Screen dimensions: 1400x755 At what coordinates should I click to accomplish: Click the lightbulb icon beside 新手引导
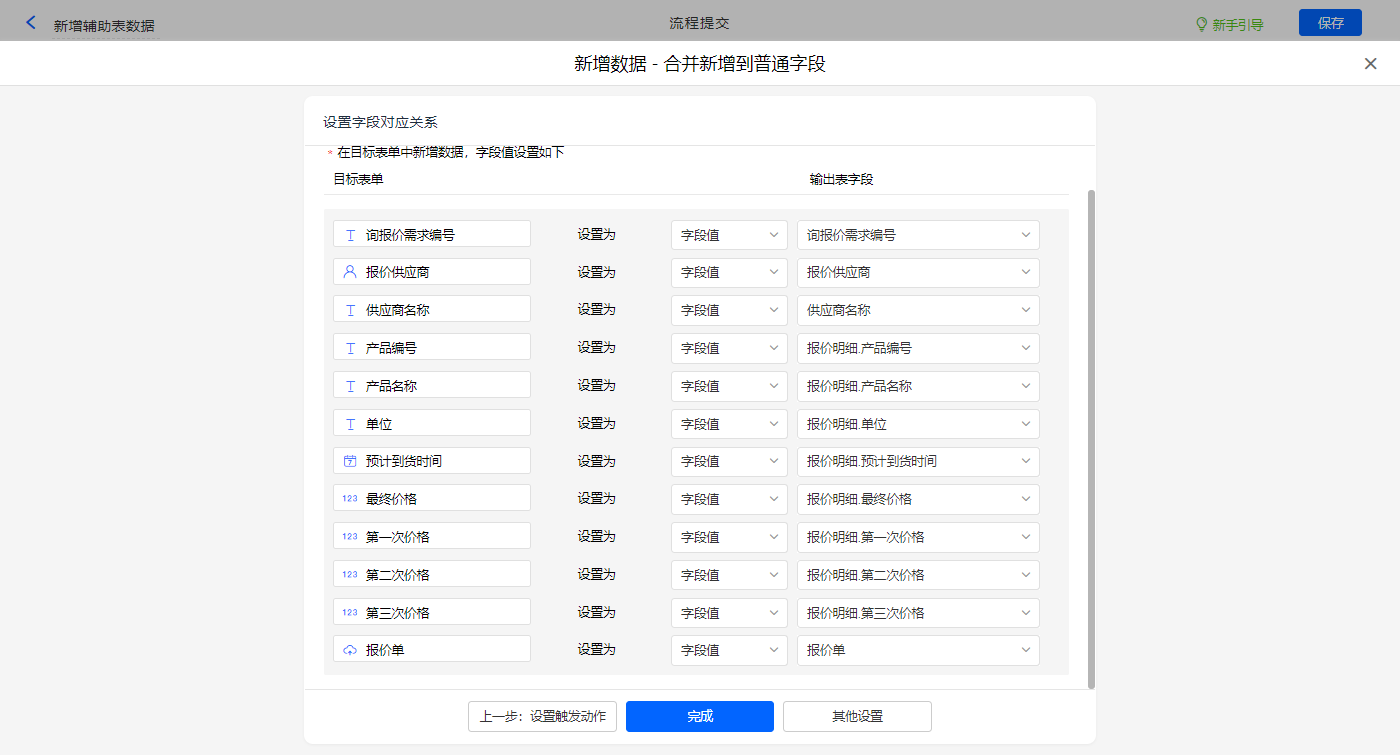coord(1201,24)
